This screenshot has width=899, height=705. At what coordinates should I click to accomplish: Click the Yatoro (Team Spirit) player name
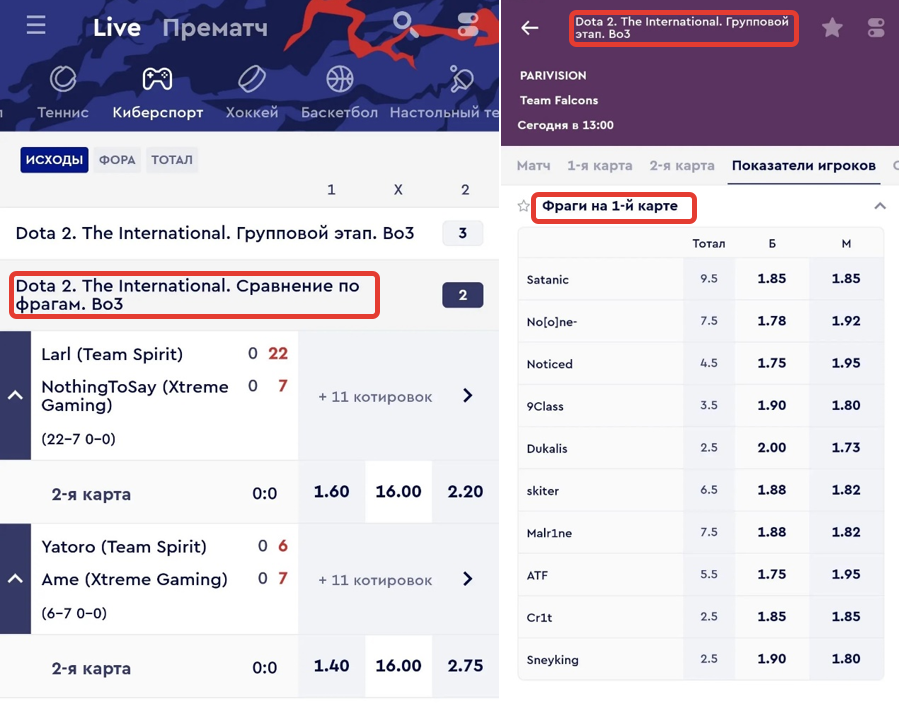pyautogui.click(x=124, y=547)
